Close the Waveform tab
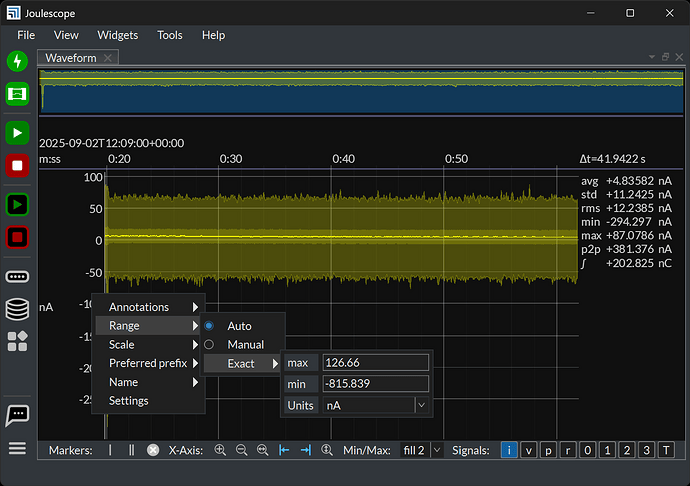The image size is (690, 486). coord(109,58)
